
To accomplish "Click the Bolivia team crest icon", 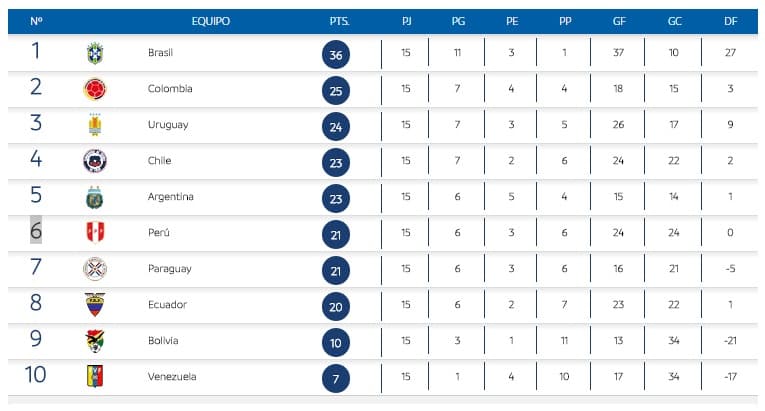I will 95,341.
